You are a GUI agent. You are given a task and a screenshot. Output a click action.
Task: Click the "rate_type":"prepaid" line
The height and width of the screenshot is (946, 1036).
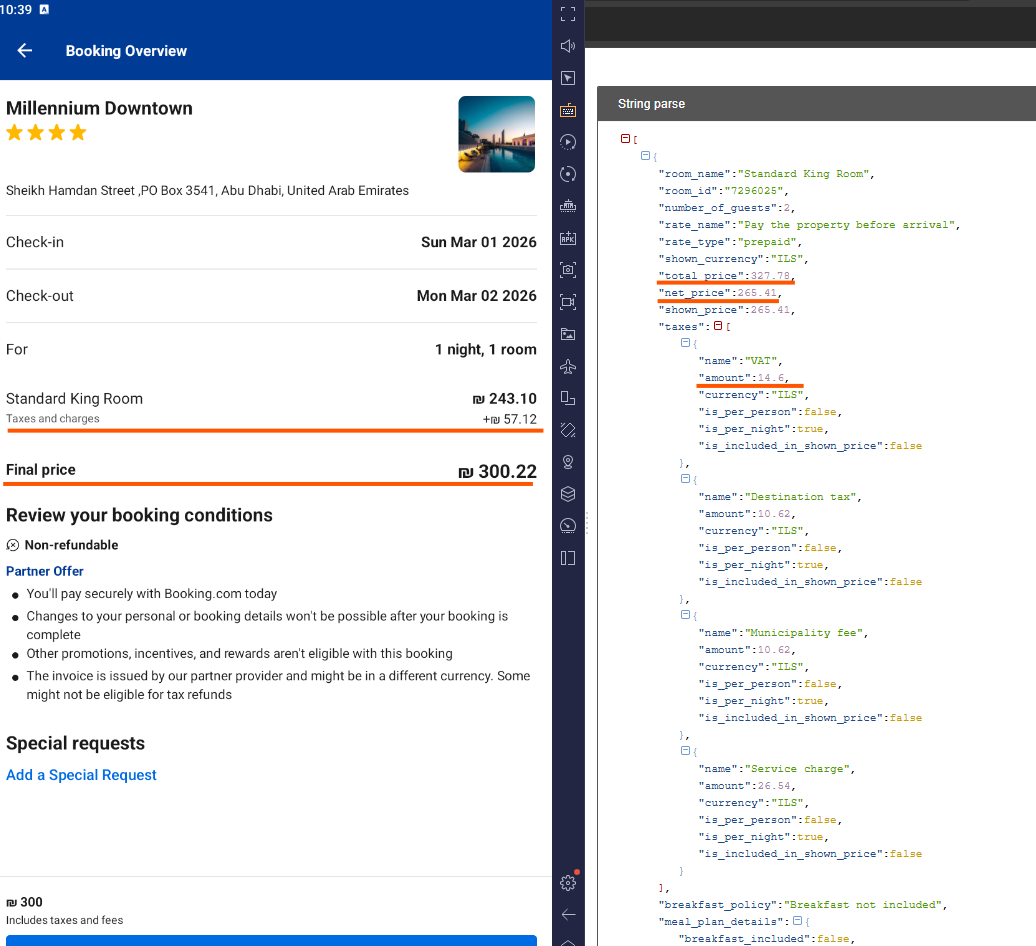(x=730, y=242)
